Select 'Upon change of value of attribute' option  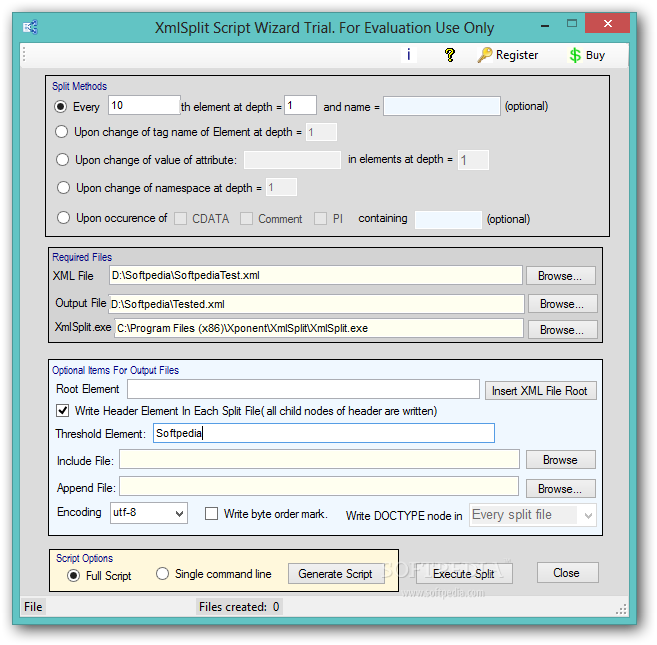point(62,160)
